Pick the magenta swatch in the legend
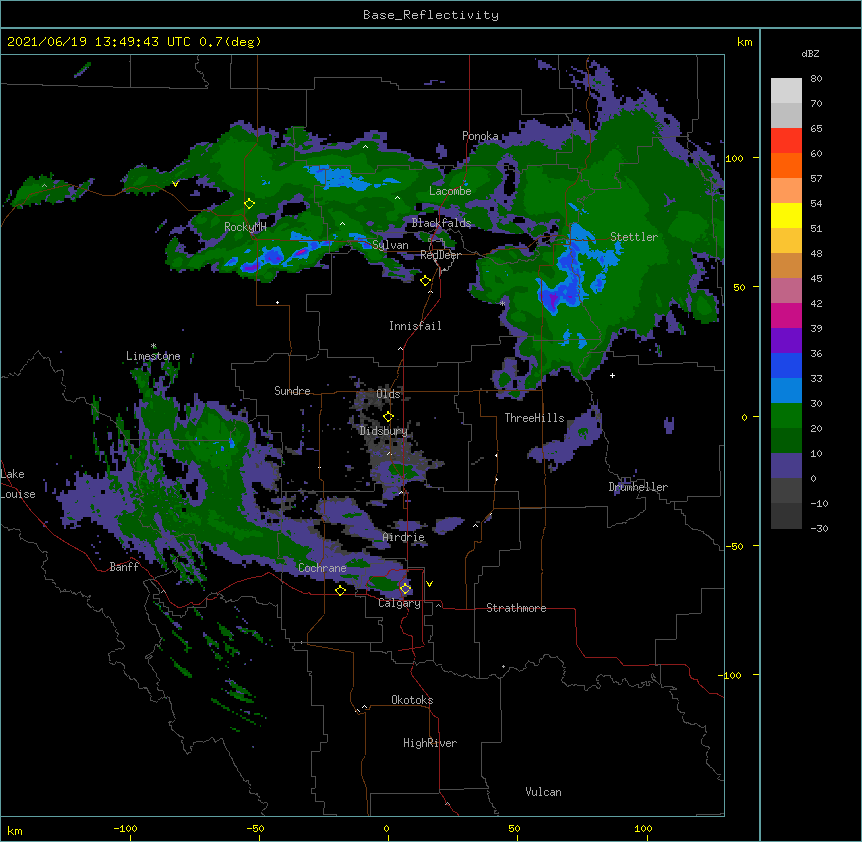The height and width of the screenshot is (842, 862). coord(786,315)
